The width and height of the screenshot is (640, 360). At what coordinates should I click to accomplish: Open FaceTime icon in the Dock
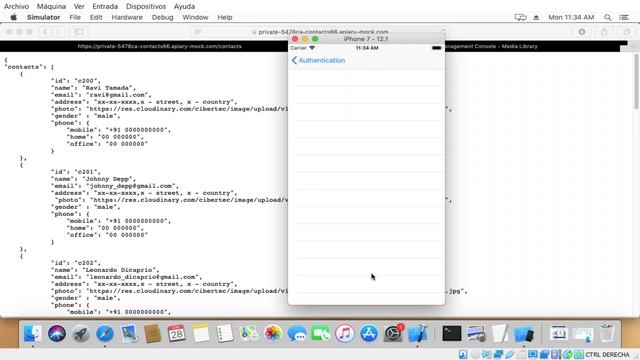tap(321, 333)
